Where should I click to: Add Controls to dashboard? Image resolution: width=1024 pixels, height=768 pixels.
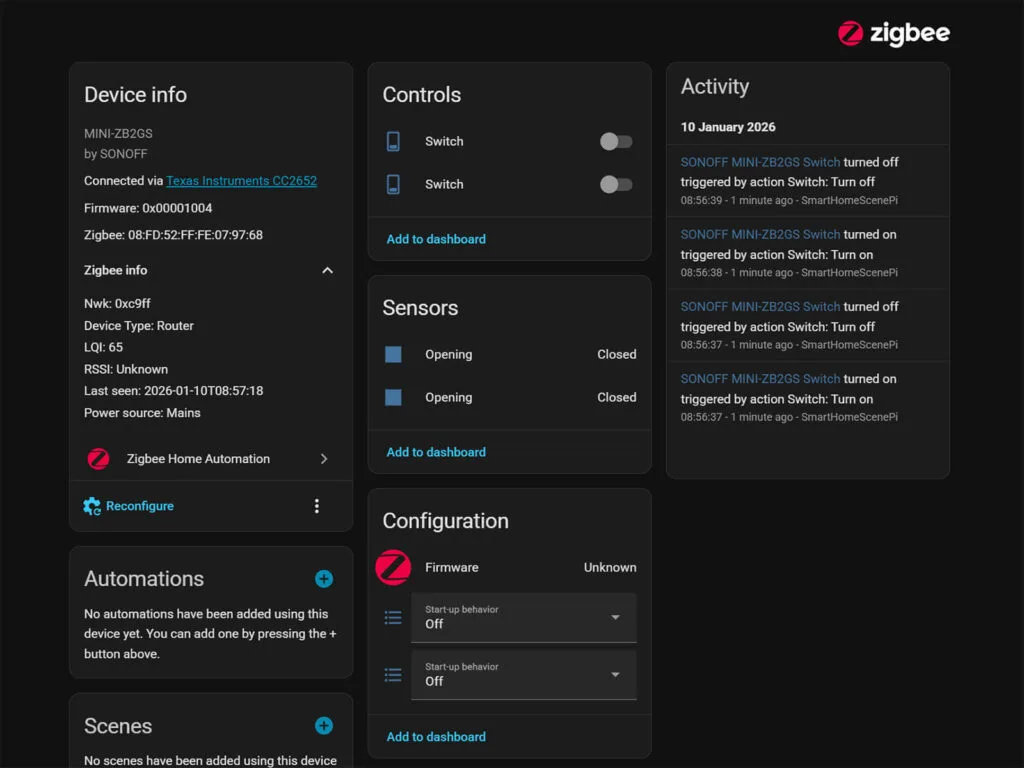(x=436, y=240)
